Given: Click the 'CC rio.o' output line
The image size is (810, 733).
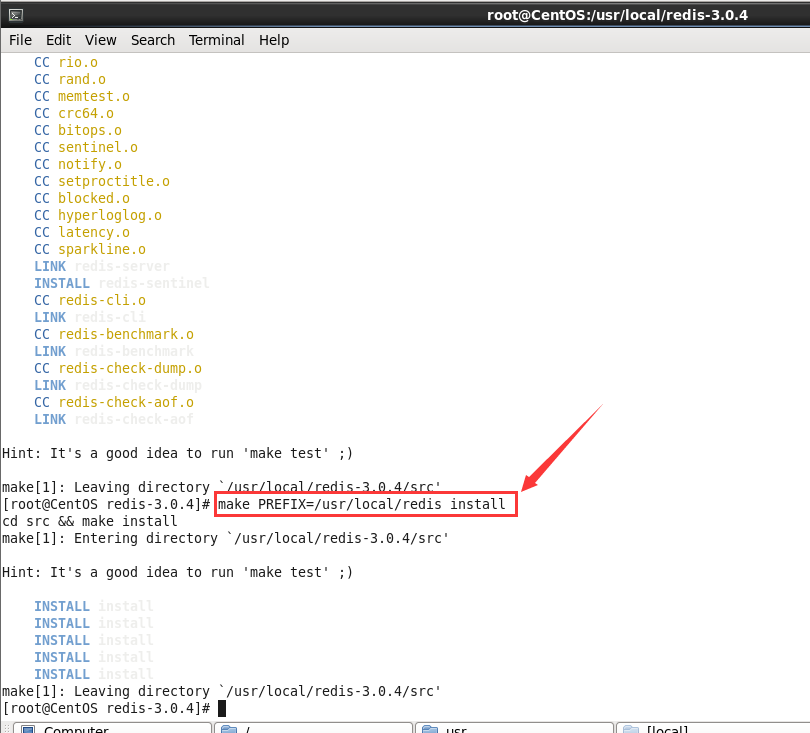Looking at the screenshot, I should pyautogui.click(x=66, y=63).
